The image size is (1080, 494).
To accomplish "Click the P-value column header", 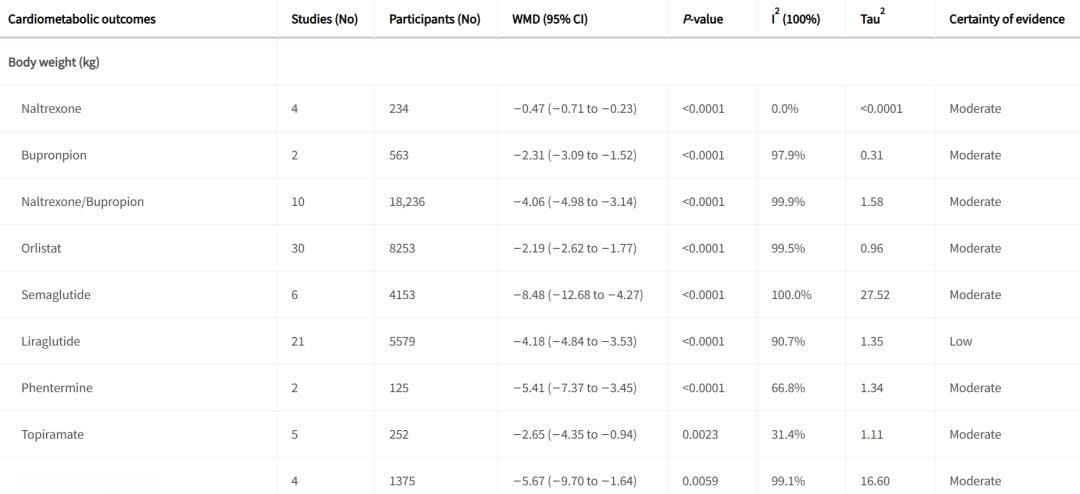I will [702, 19].
